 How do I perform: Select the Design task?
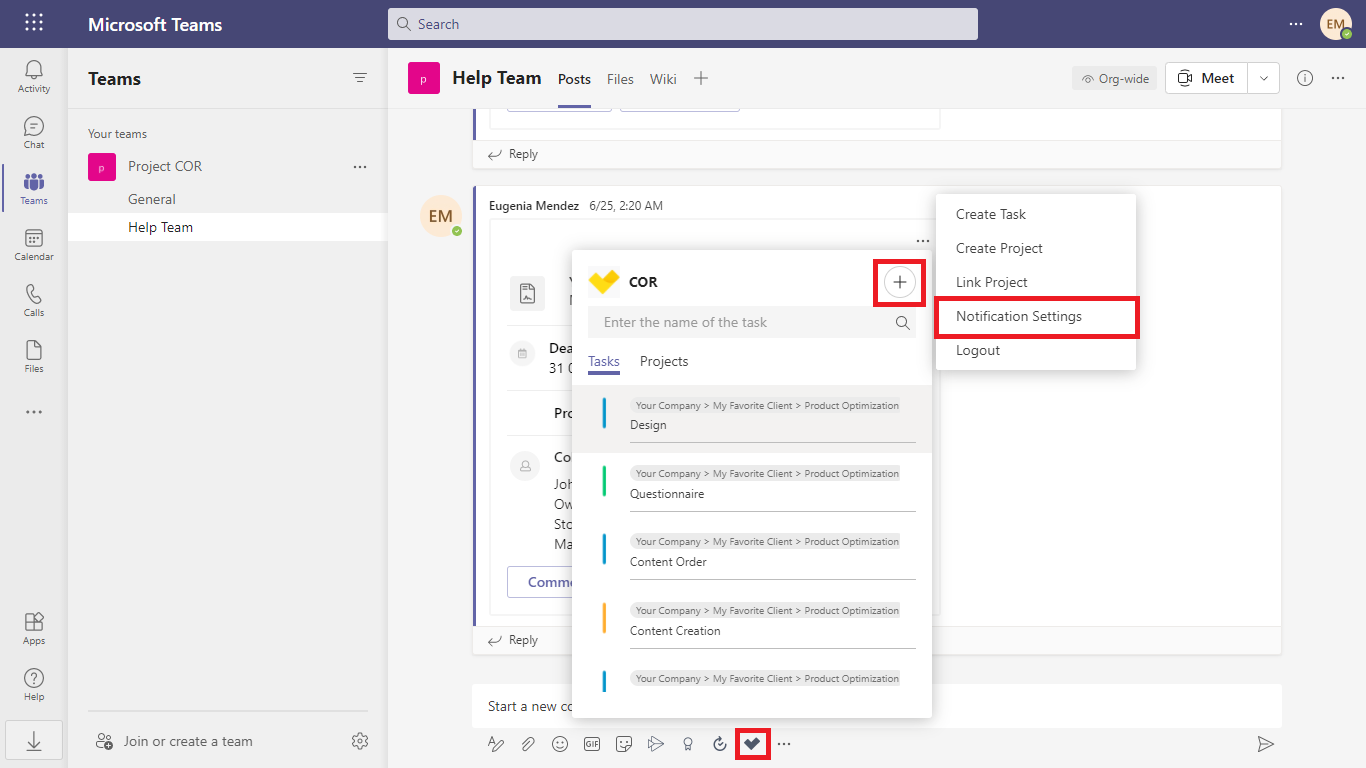[752, 419]
